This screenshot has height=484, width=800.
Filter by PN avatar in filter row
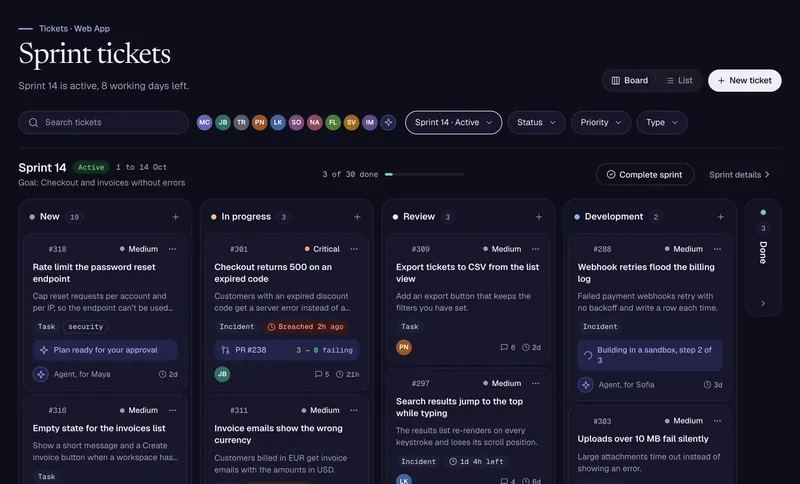coord(260,122)
